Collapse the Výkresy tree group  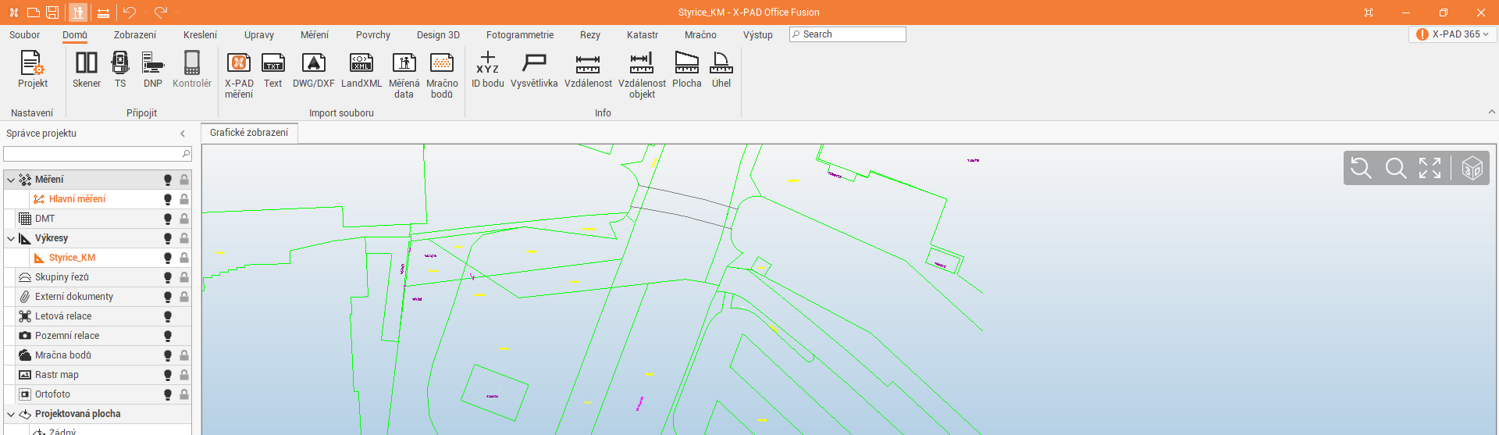tap(11, 238)
